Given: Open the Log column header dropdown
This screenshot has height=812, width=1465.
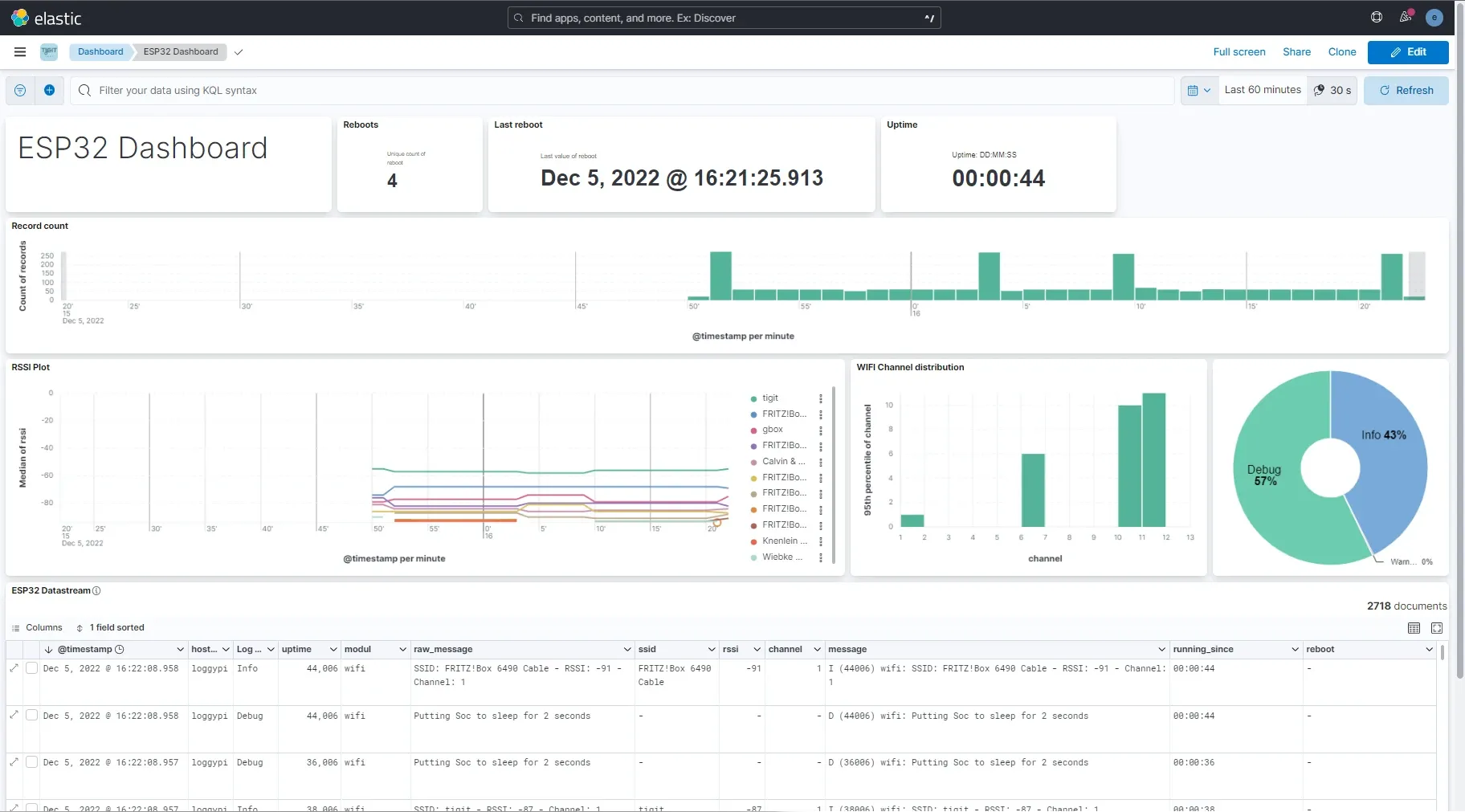Looking at the screenshot, I should pos(271,650).
